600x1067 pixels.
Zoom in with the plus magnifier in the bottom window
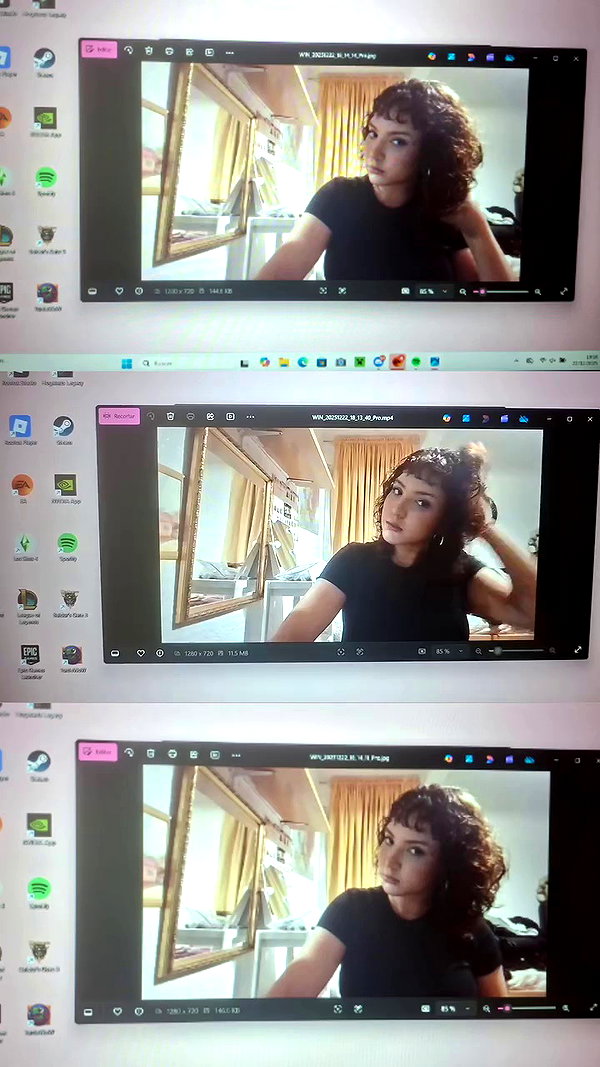tap(565, 1008)
